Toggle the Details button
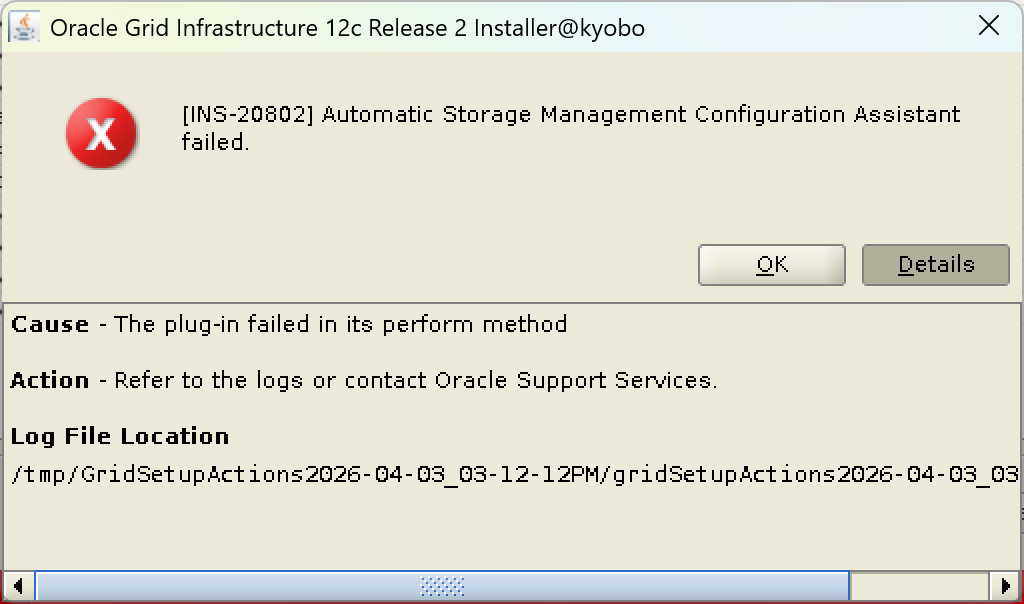The image size is (1024, 604). (935, 265)
